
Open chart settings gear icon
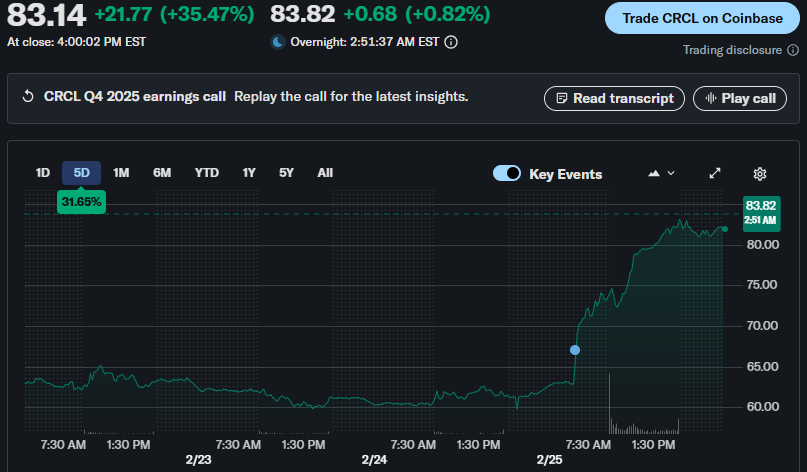(x=759, y=173)
